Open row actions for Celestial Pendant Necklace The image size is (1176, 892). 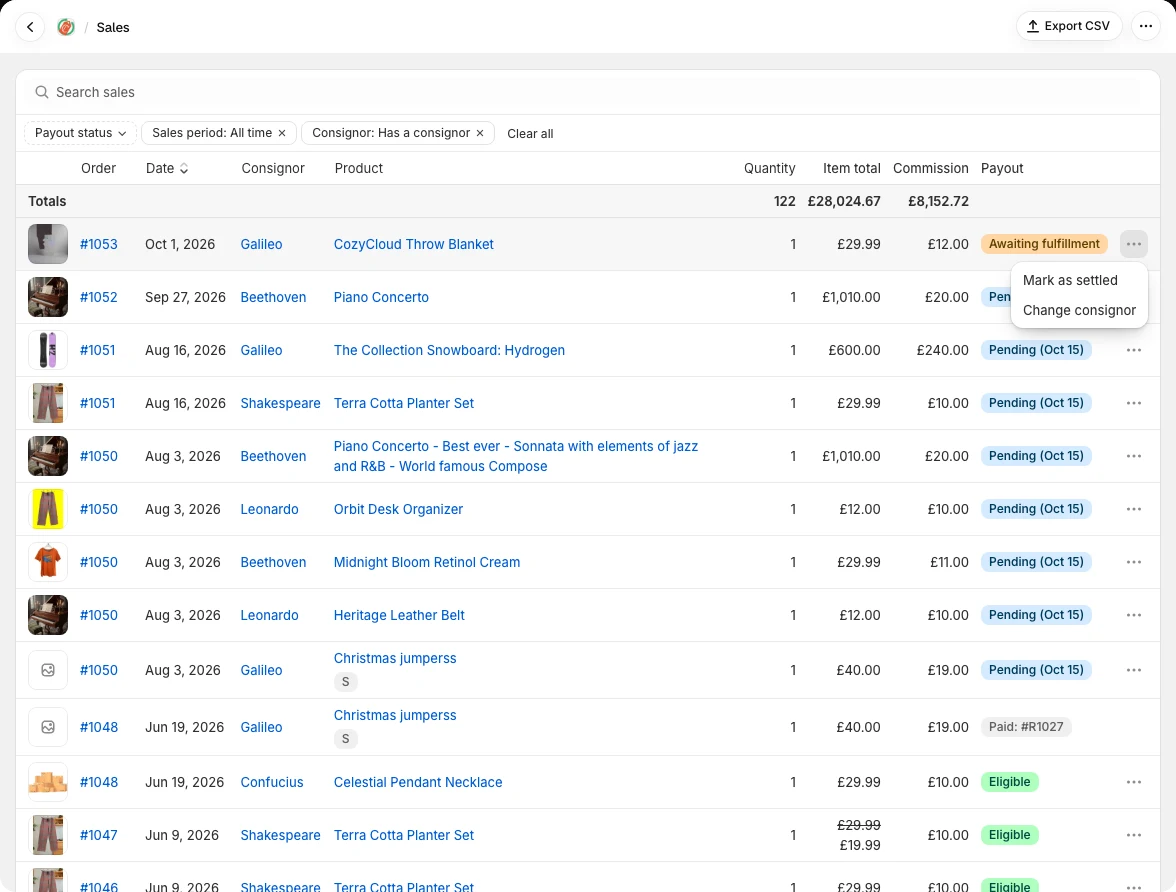[x=1133, y=782]
